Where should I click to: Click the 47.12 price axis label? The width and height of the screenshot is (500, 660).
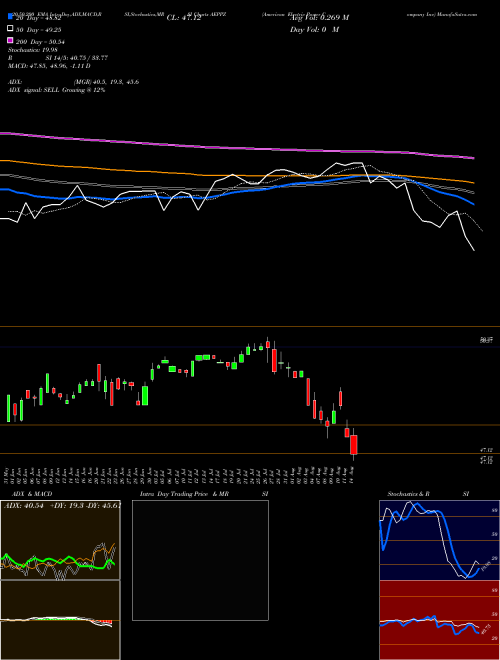(487, 450)
